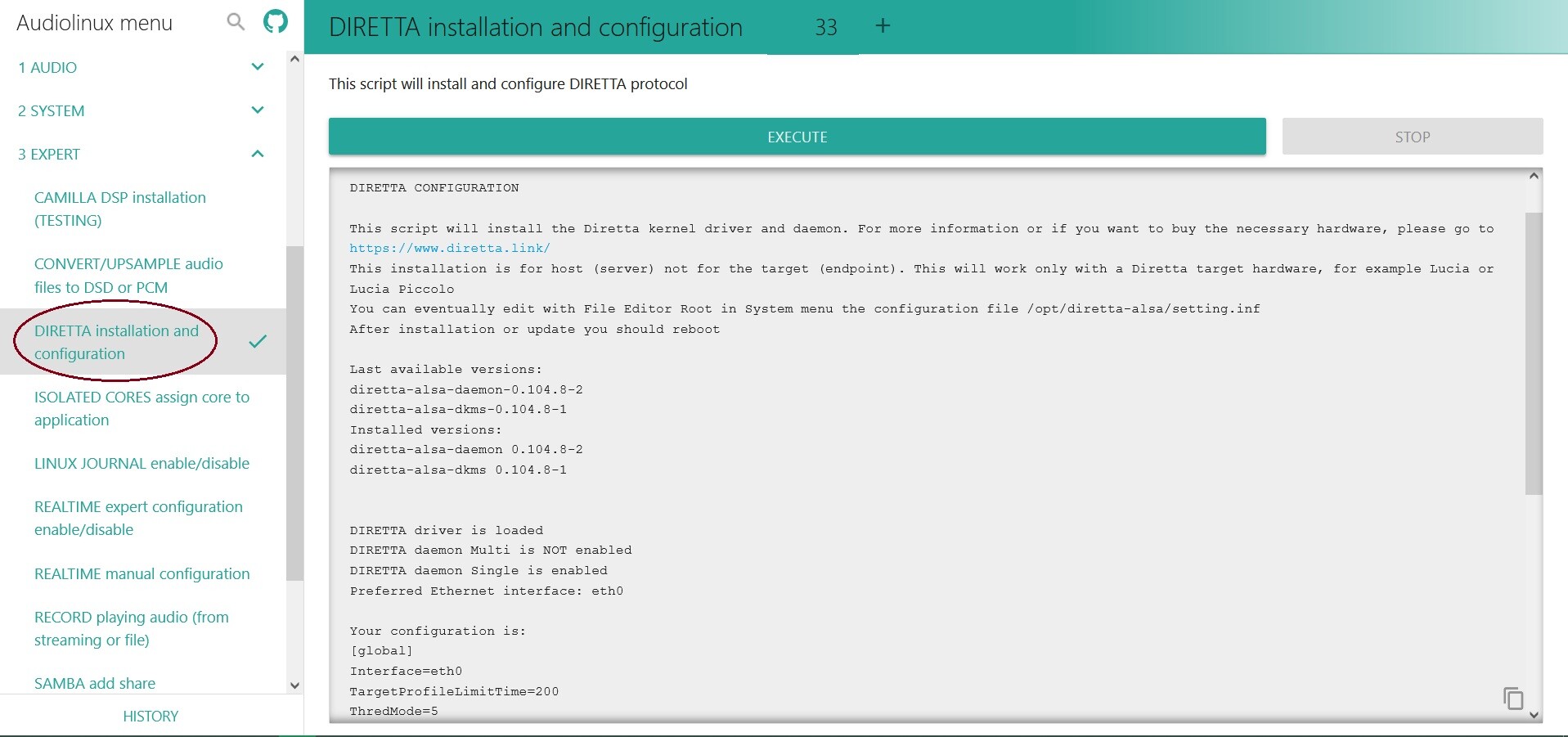
Task: Add a new tab with plus icon
Action: point(883,26)
